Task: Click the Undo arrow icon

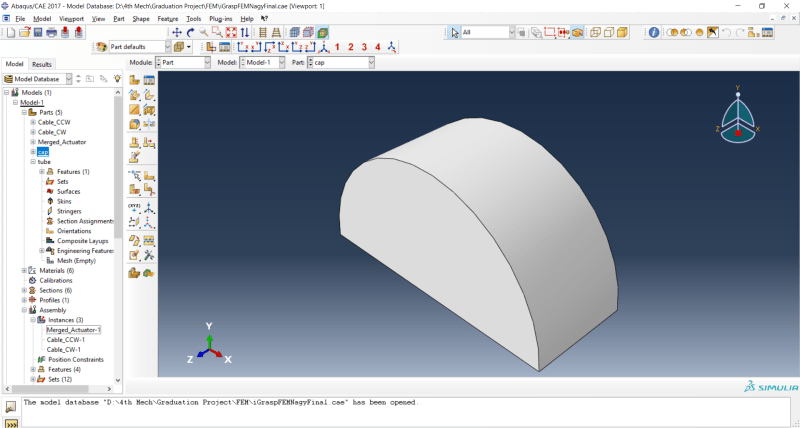Action: pyautogui.click(x=727, y=33)
